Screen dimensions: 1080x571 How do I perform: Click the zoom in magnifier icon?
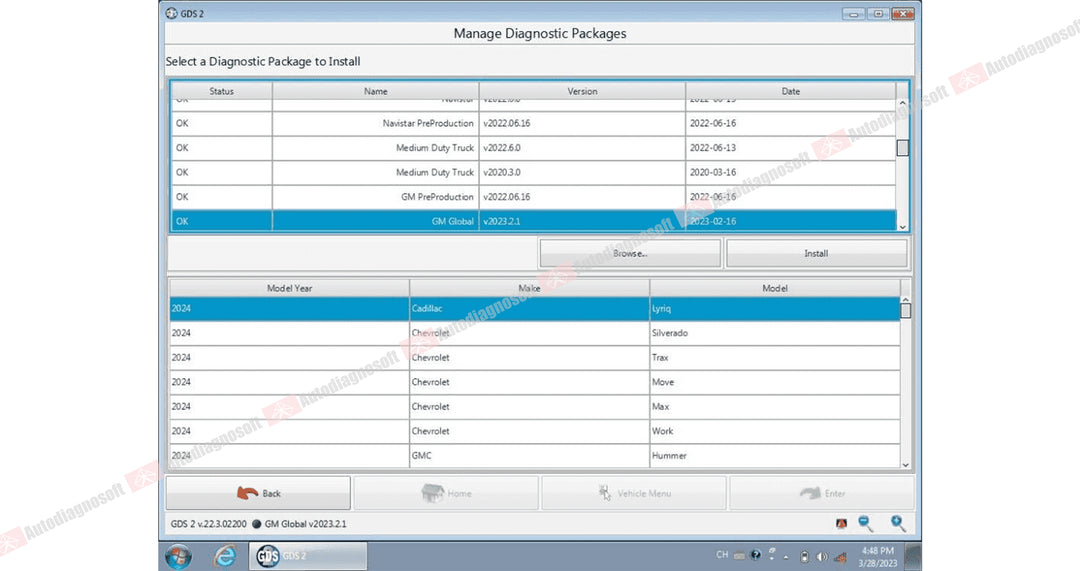898,523
